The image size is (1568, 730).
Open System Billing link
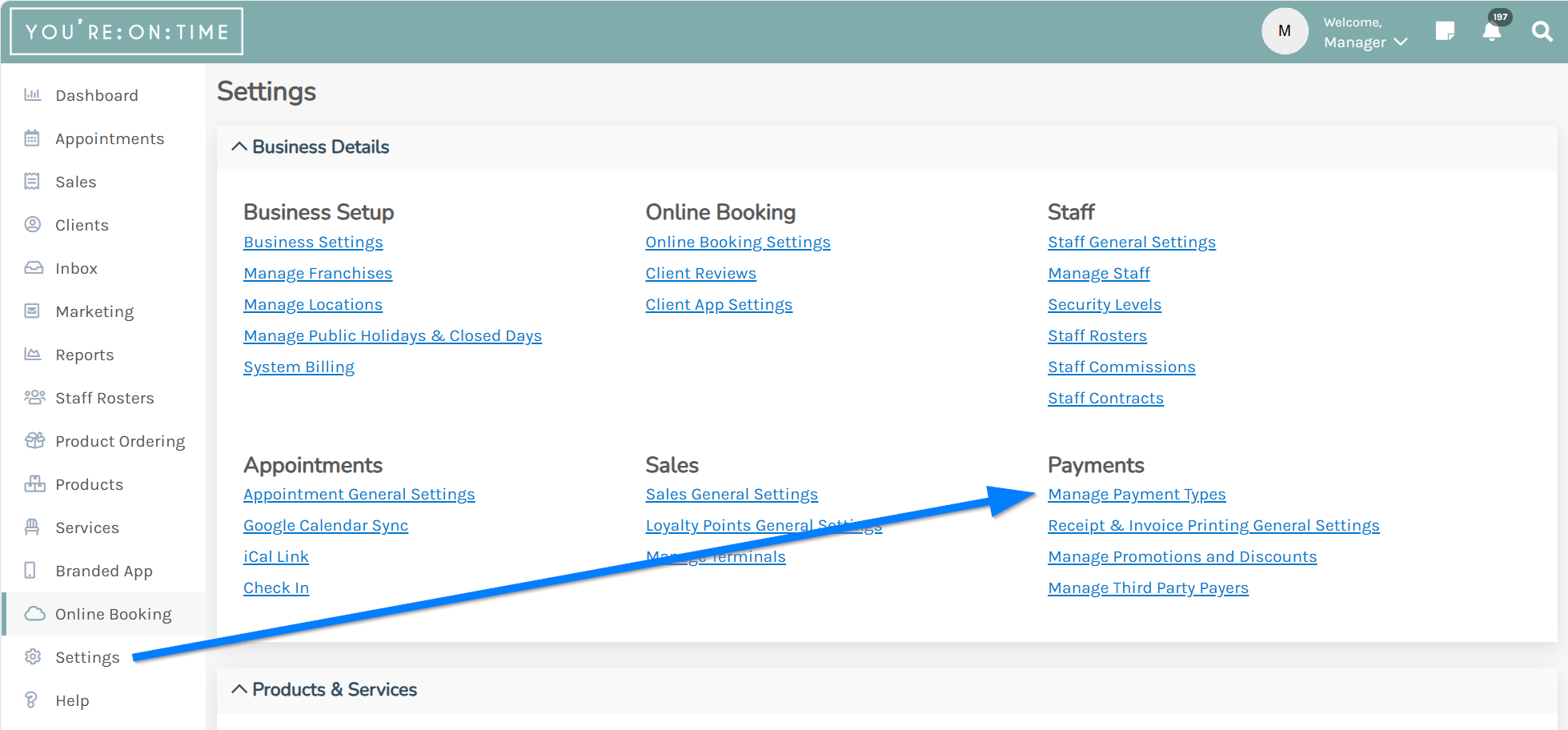coord(299,367)
